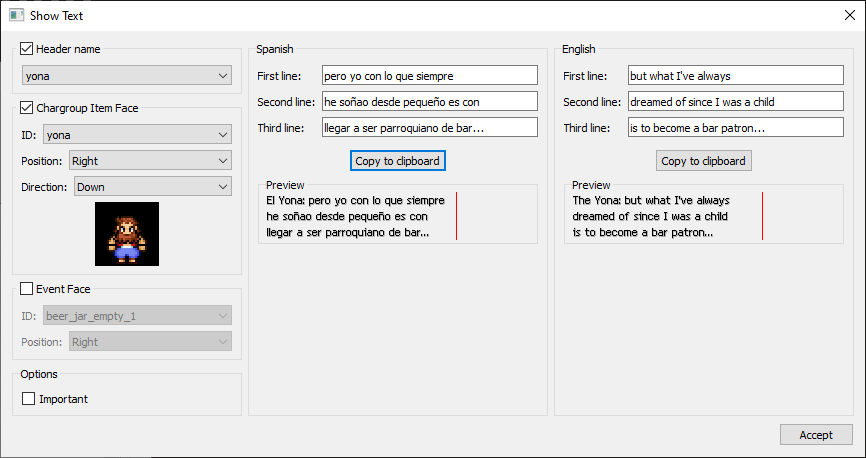866x458 pixels.
Task: Toggle the Chargroup Item Face checkbox
Action: [27, 107]
